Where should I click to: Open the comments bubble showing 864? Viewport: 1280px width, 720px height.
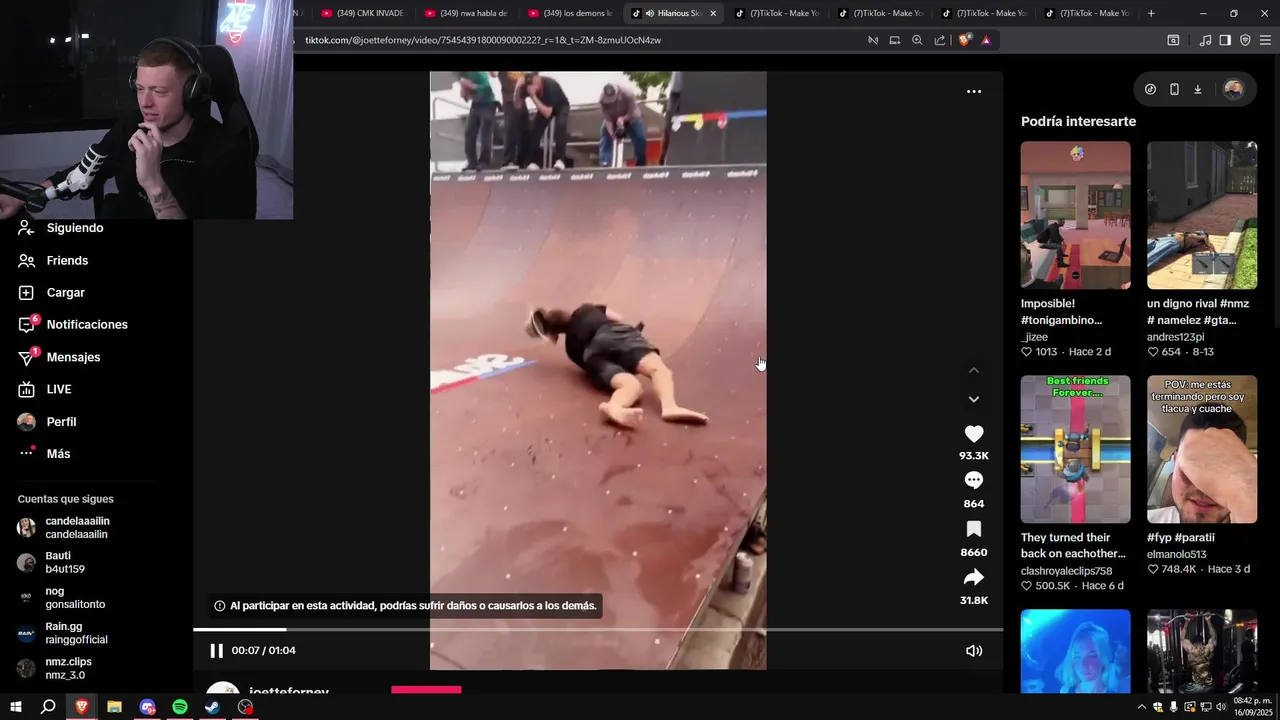(973, 481)
